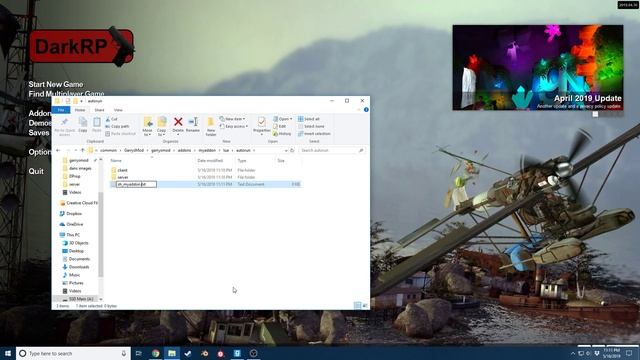Image resolution: width=640 pixels, height=360 pixels.
Task: Click Quit in the game menu
Action: 36,171
